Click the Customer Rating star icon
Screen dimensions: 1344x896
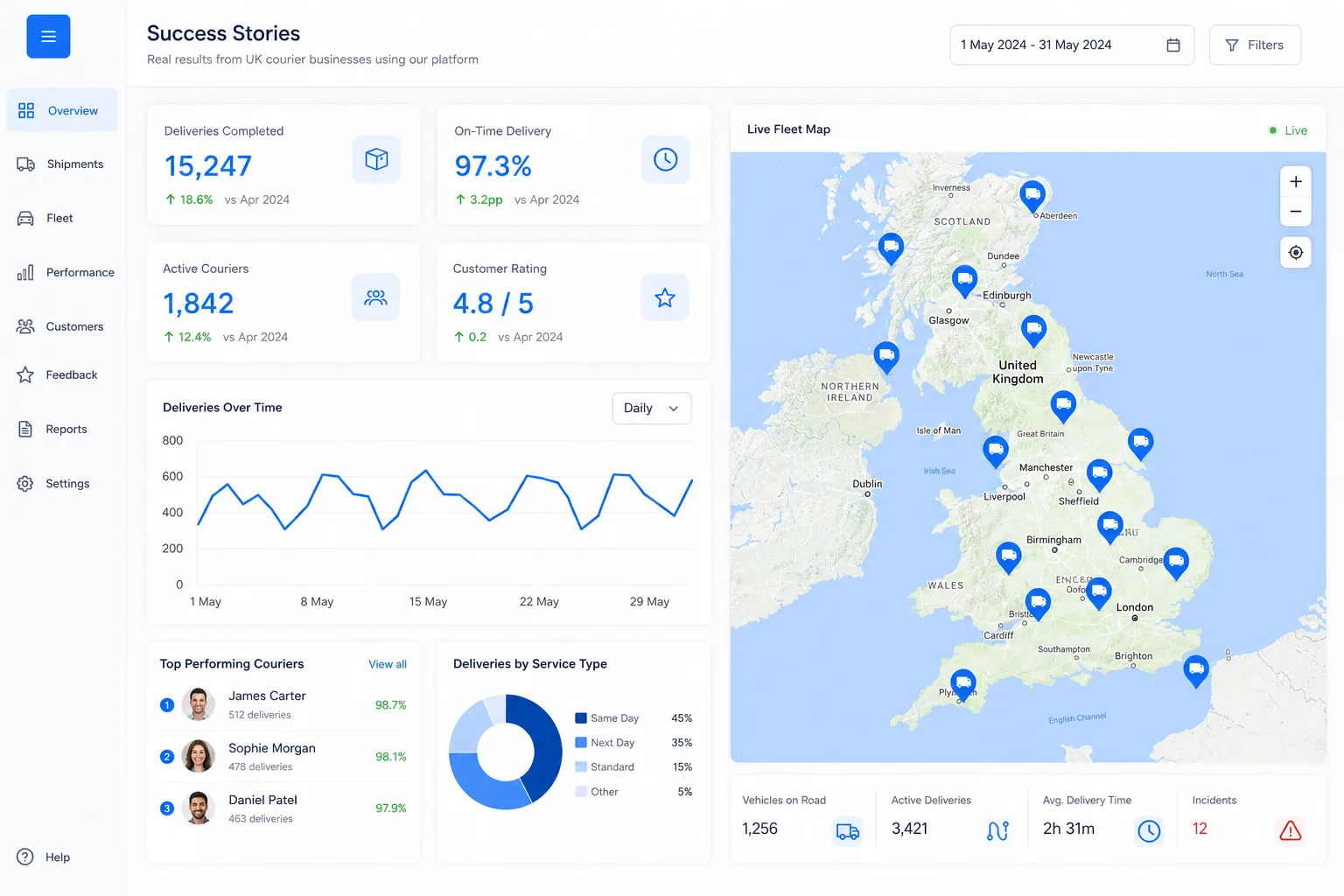665,297
